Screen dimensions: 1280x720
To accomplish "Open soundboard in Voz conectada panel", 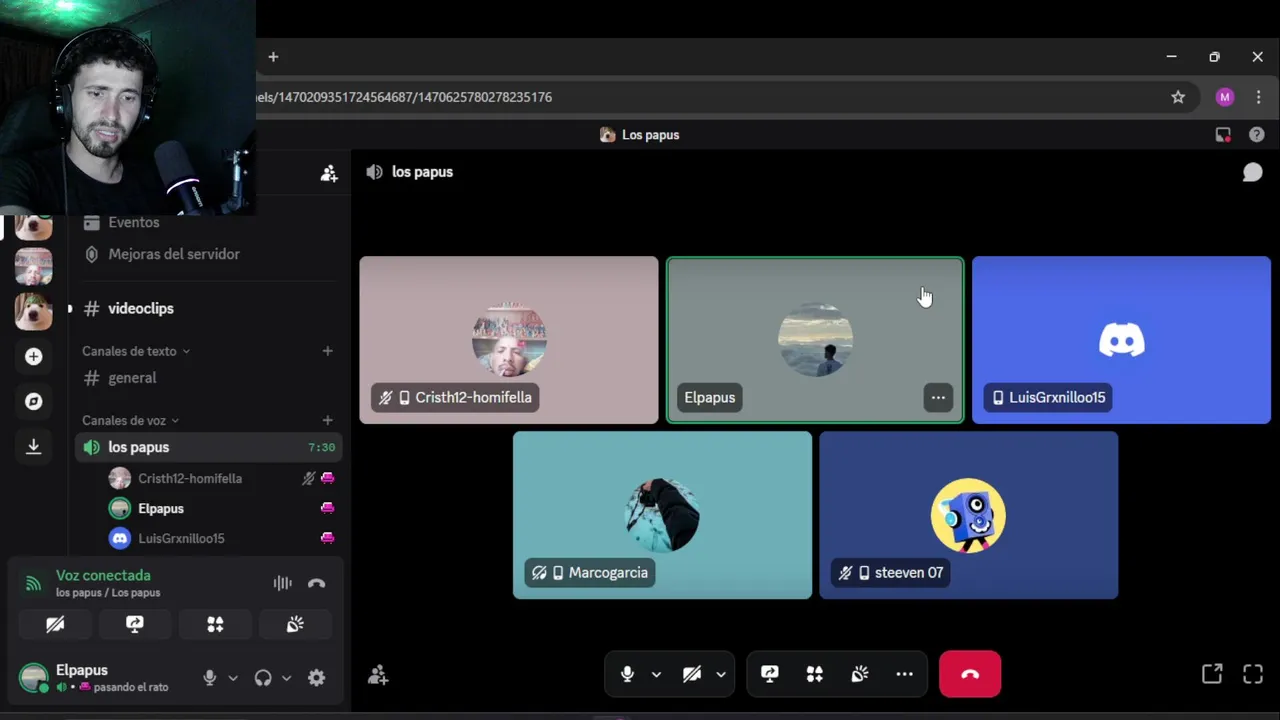I will [295, 624].
